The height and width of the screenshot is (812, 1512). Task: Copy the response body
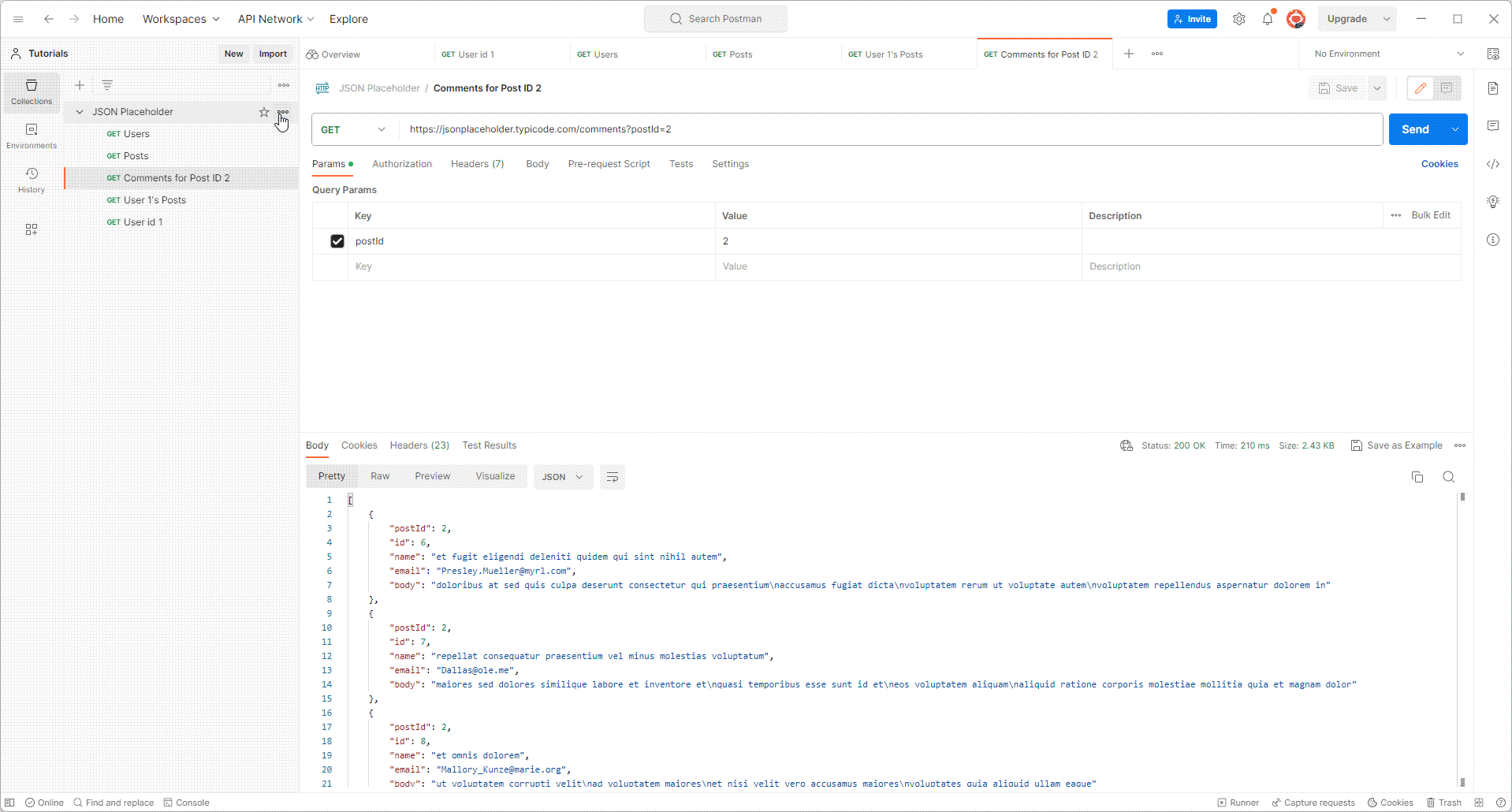1417,477
